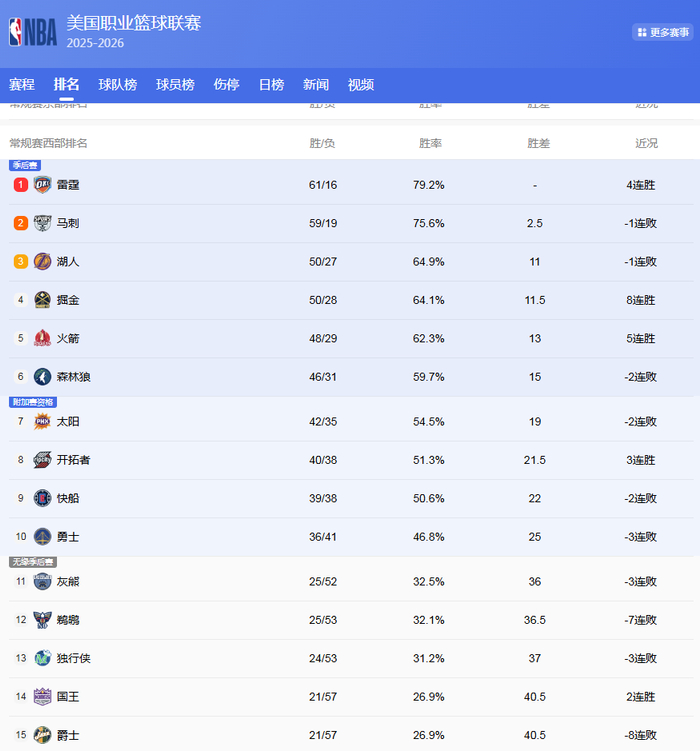Click the -8连败 streak for 爵士

point(641,735)
